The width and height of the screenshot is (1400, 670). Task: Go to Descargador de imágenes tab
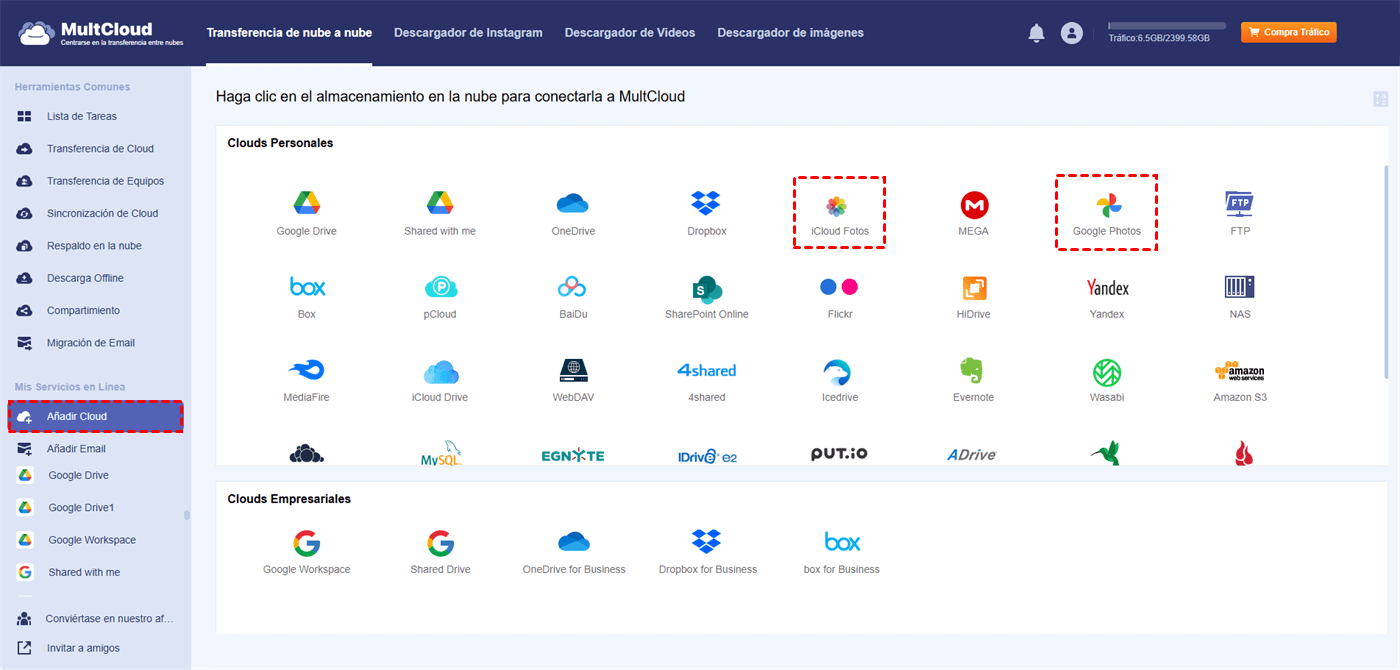coord(790,33)
